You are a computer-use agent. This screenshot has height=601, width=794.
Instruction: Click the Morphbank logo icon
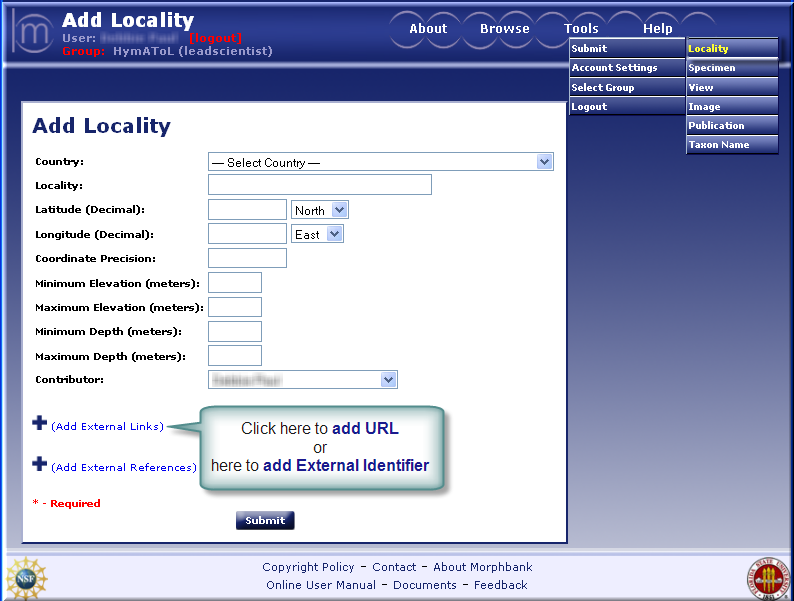(x=34, y=32)
